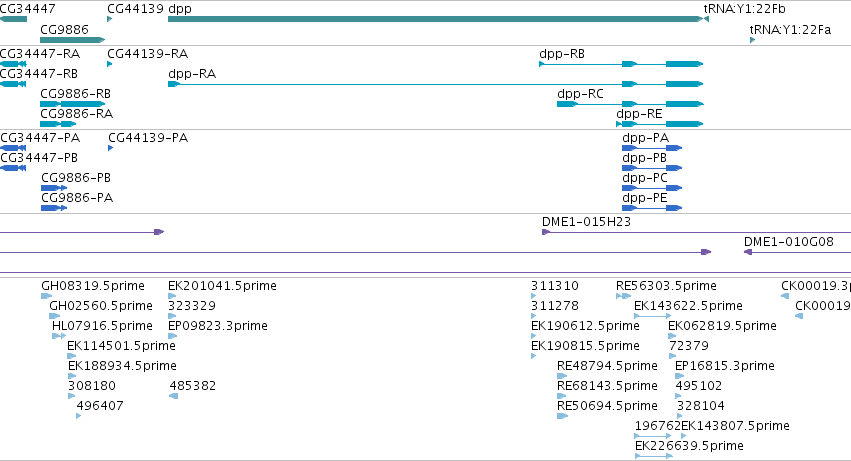This screenshot has width=851, height=461.
Task: Select the dpp-RA transcript start exon
Action: point(174,84)
